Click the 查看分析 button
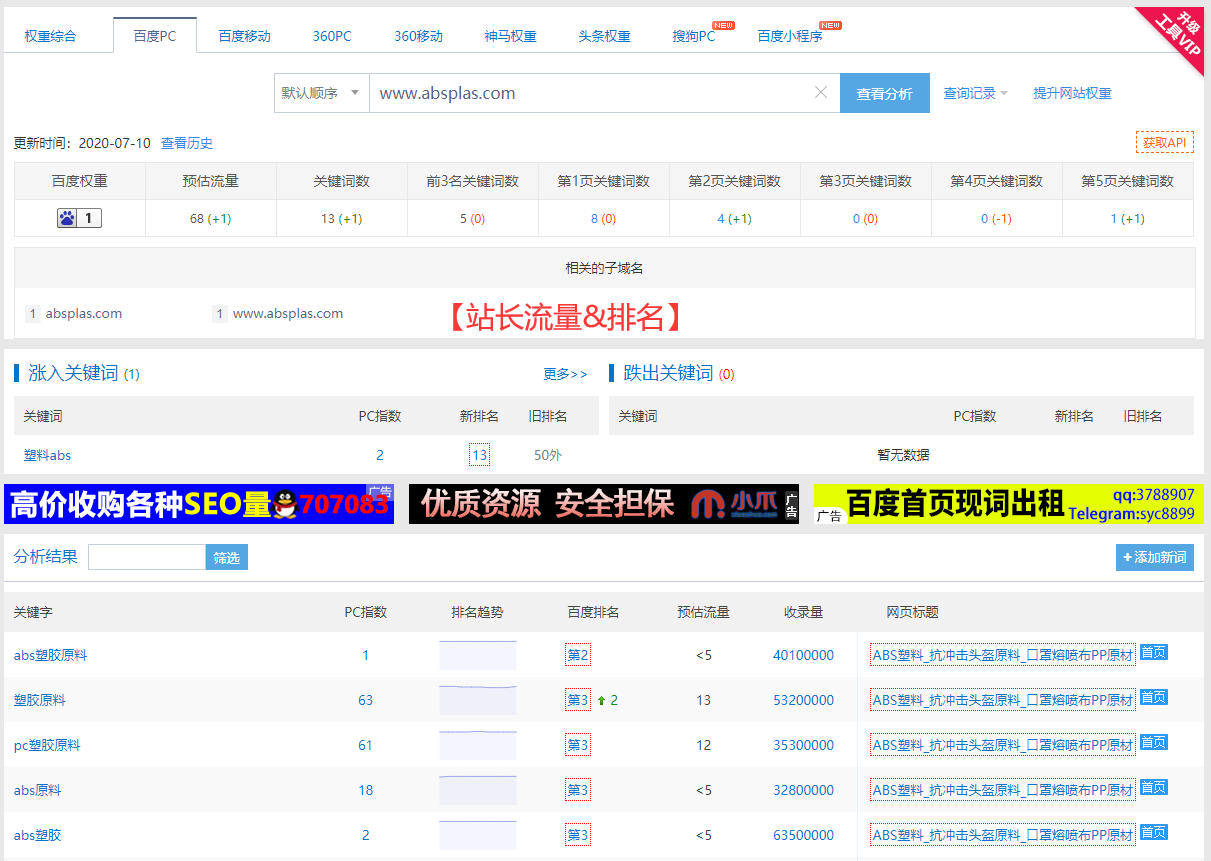 [x=884, y=93]
